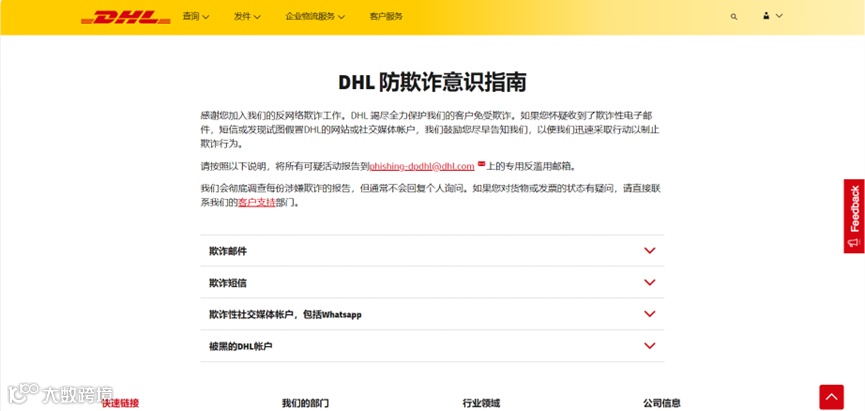The width and height of the screenshot is (865, 411).
Task: Click 欺诈性社交媒体帐户，包括Whatsapp heading
Action: 285,314
